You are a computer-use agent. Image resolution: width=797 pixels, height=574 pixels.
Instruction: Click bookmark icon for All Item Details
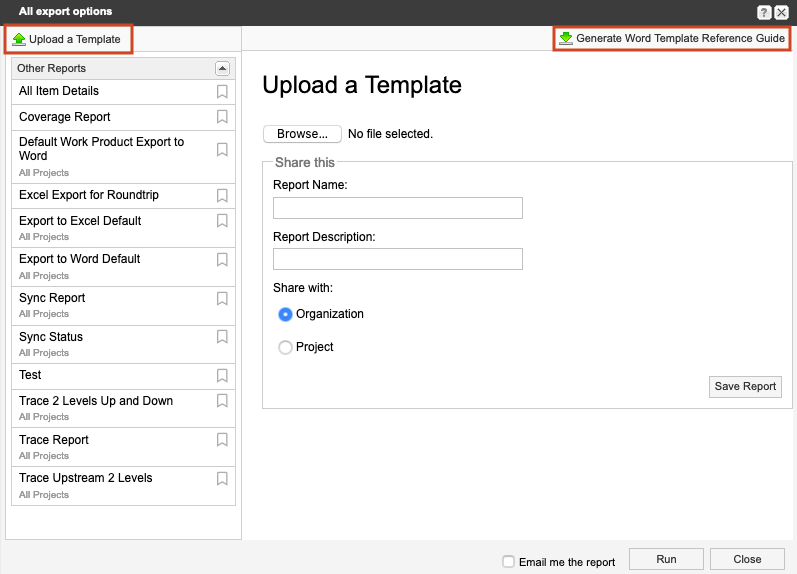[222, 92]
